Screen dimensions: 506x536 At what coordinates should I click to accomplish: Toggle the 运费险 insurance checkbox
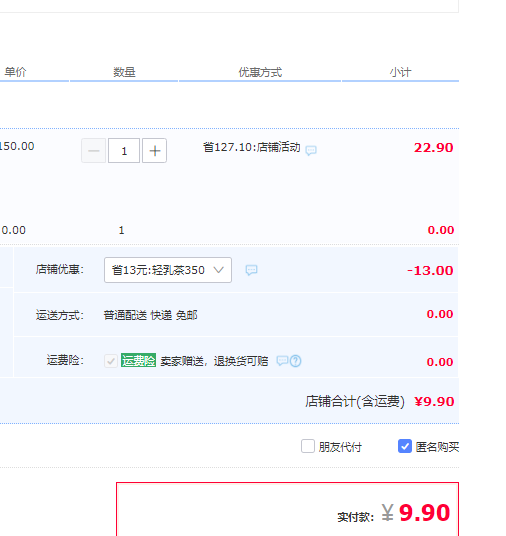[x=111, y=361]
